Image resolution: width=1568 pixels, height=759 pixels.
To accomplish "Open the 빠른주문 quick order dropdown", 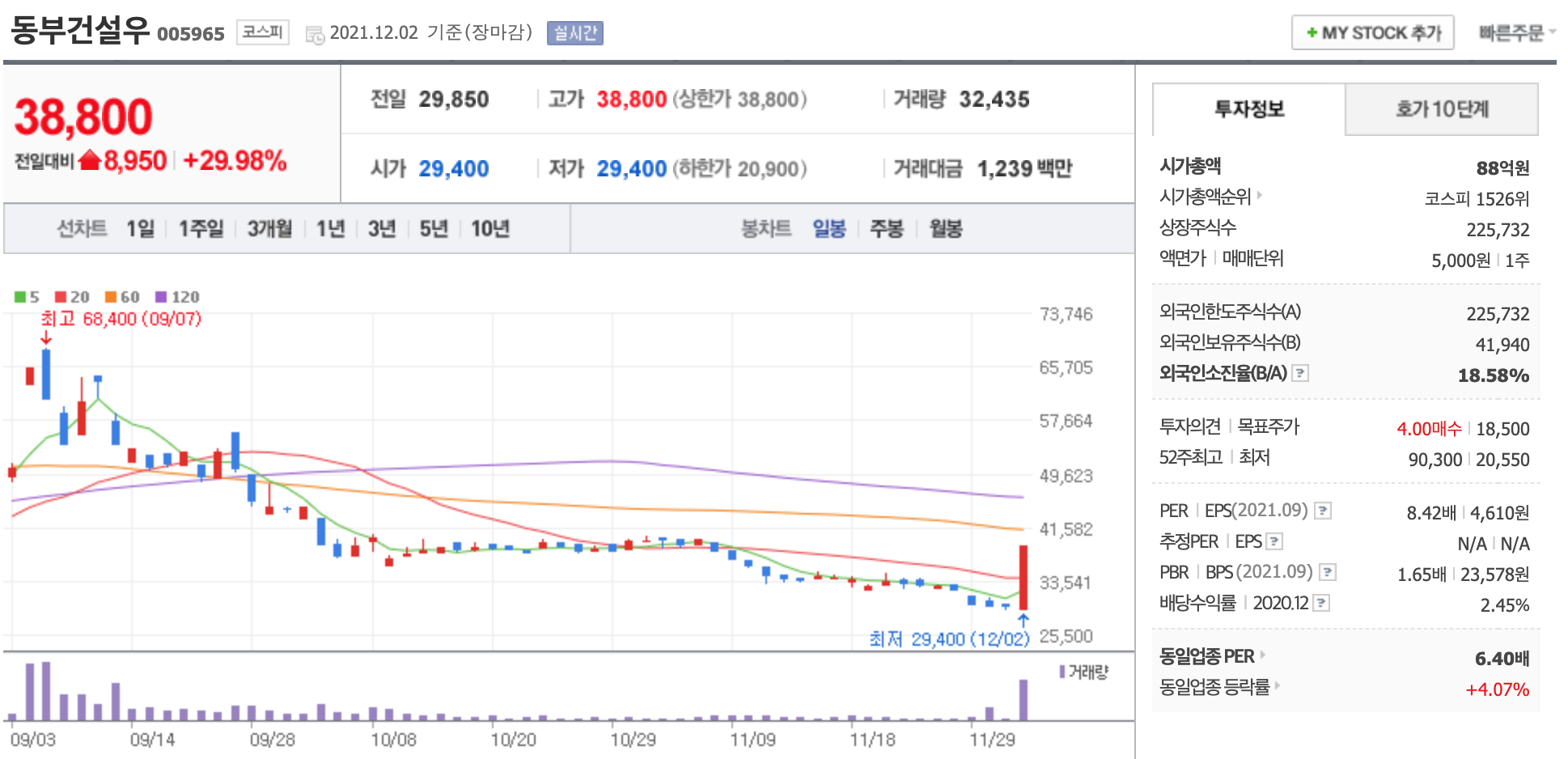I will pos(1516,33).
